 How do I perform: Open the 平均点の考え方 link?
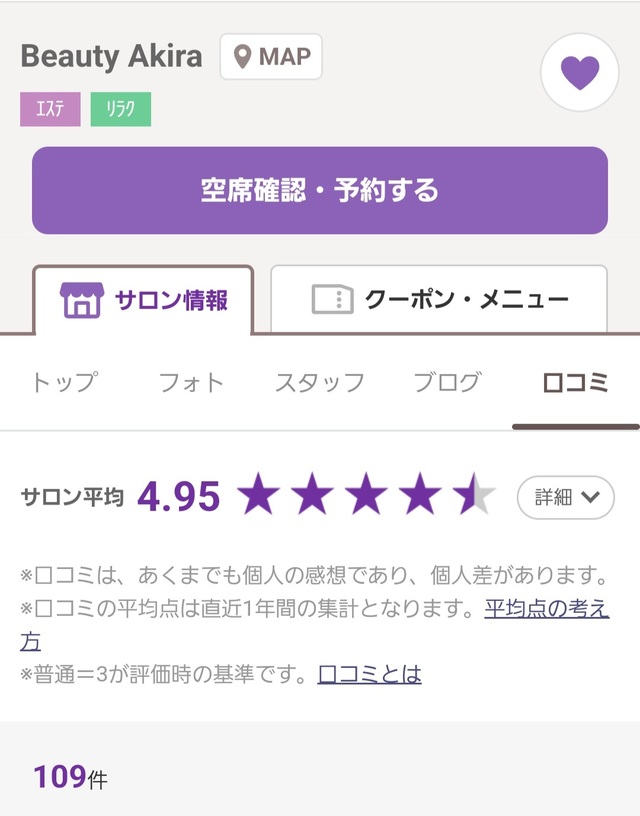[x=546, y=608]
